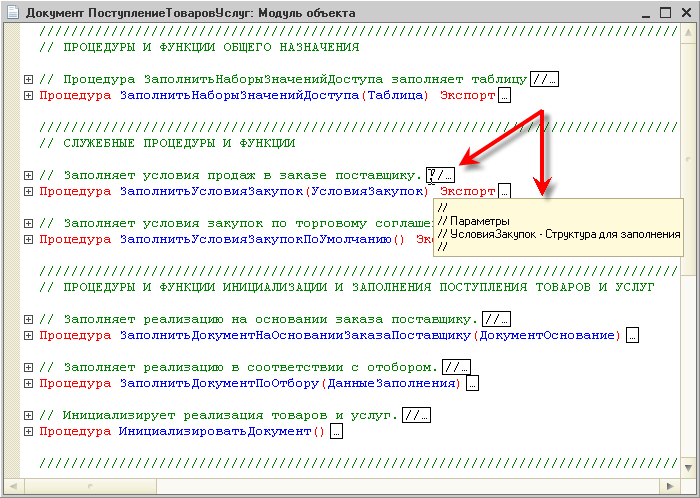Viewport: 700px width, 498px height.
Task: Open collapsed comment after 'товаров и услуг.'
Action: (x=416, y=415)
